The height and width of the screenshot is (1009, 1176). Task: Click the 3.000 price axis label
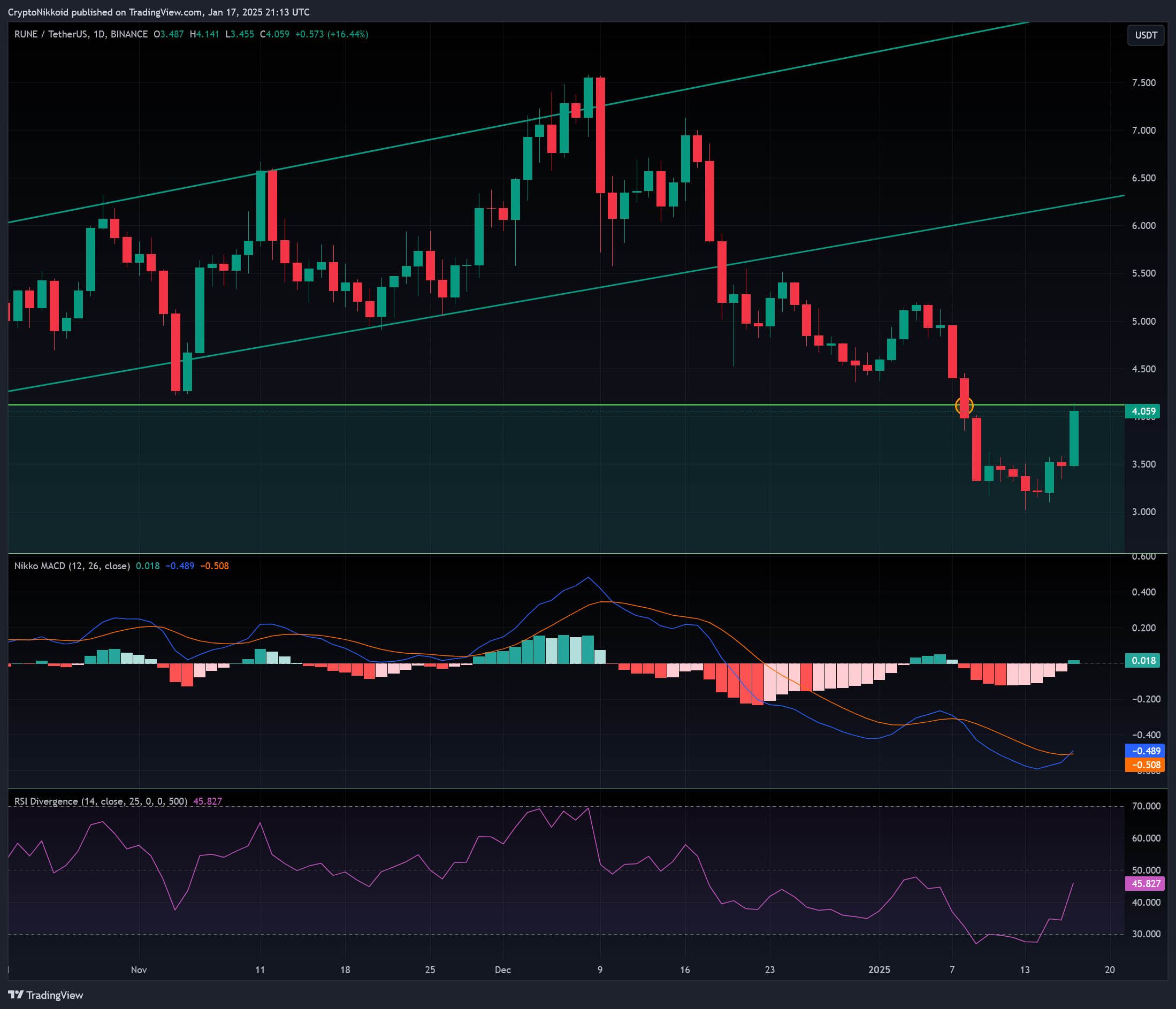tap(1144, 513)
